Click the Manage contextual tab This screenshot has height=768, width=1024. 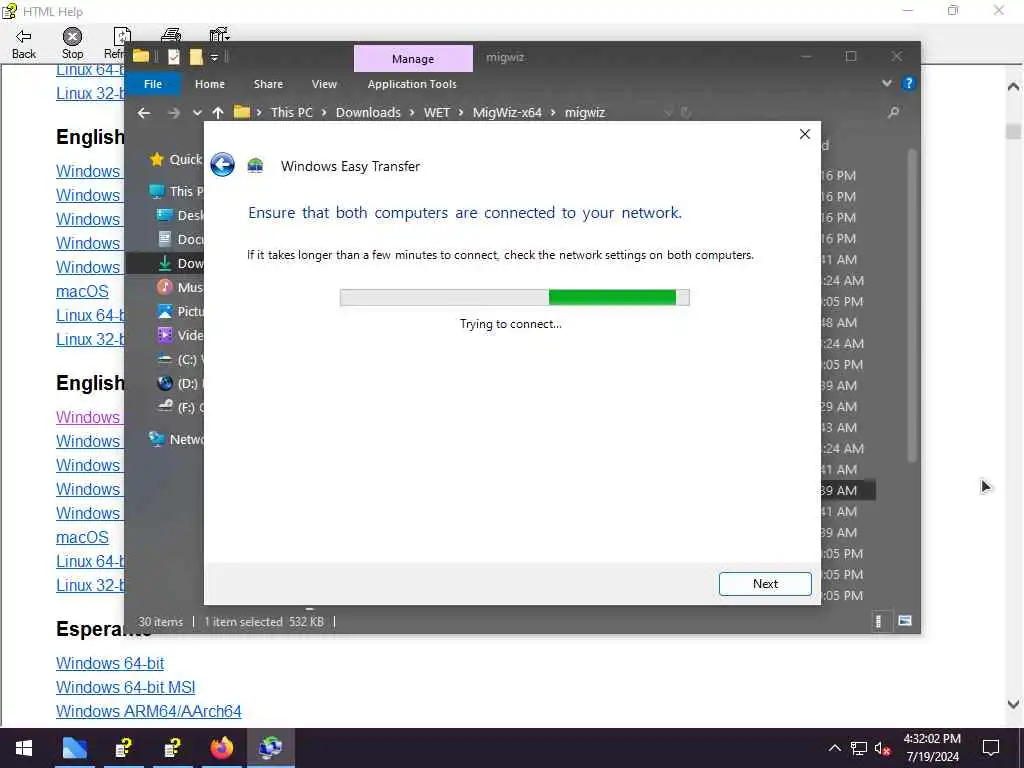pos(413,59)
